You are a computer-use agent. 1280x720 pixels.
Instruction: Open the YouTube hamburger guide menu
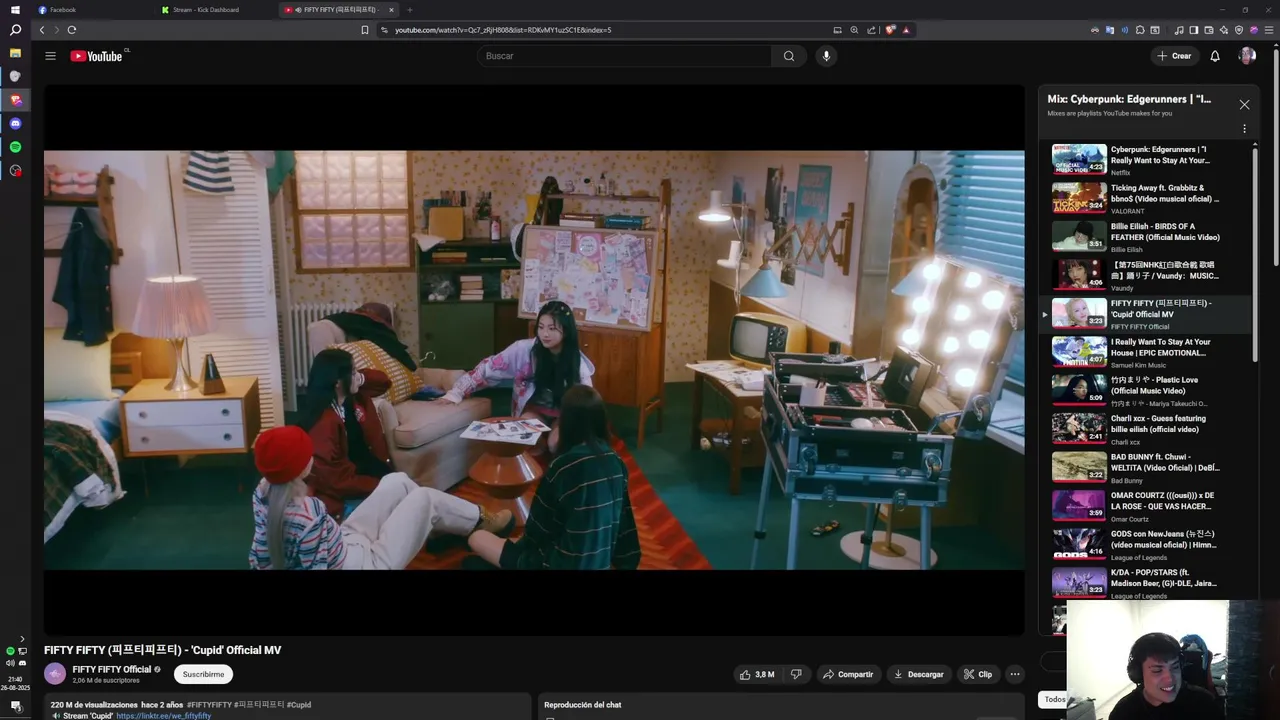tap(50, 56)
